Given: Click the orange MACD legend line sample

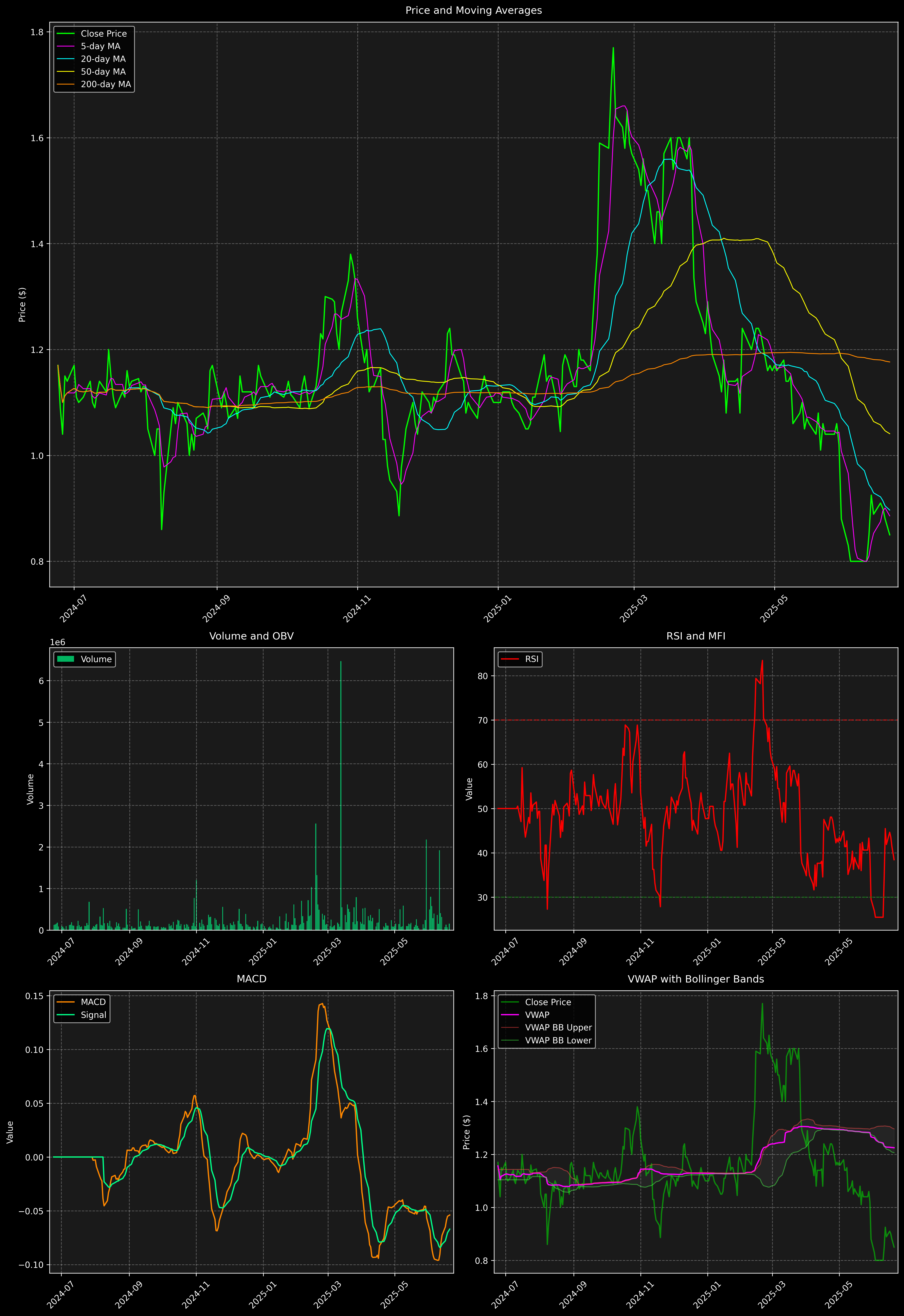Looking at the screenshot, I should pyautogui.click(x=66, y=1002).
